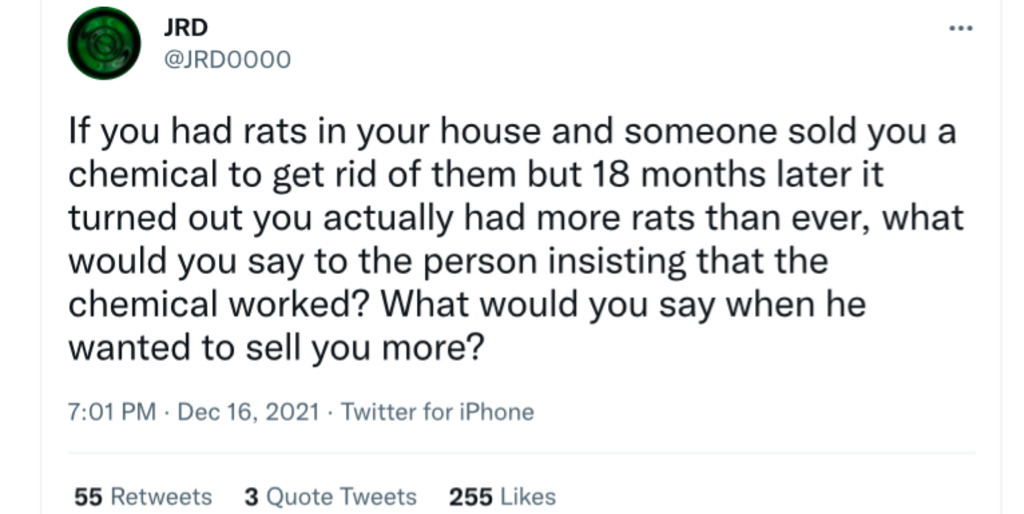Click the word "insisting" in the tweet

coord(610,261)
